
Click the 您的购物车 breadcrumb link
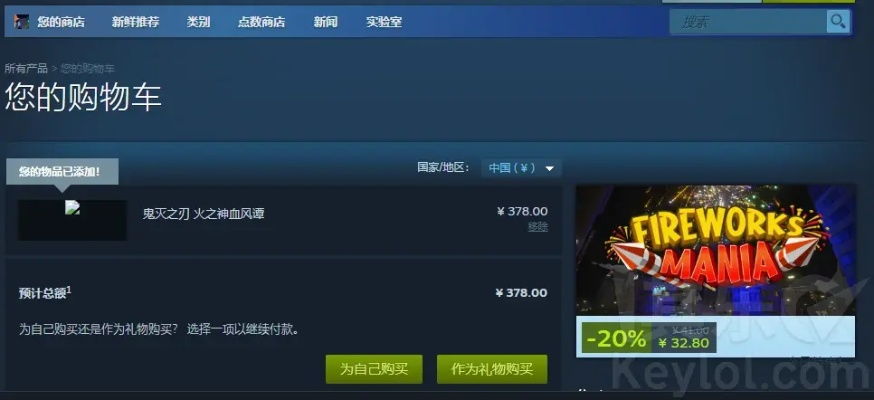click(88, 69)
